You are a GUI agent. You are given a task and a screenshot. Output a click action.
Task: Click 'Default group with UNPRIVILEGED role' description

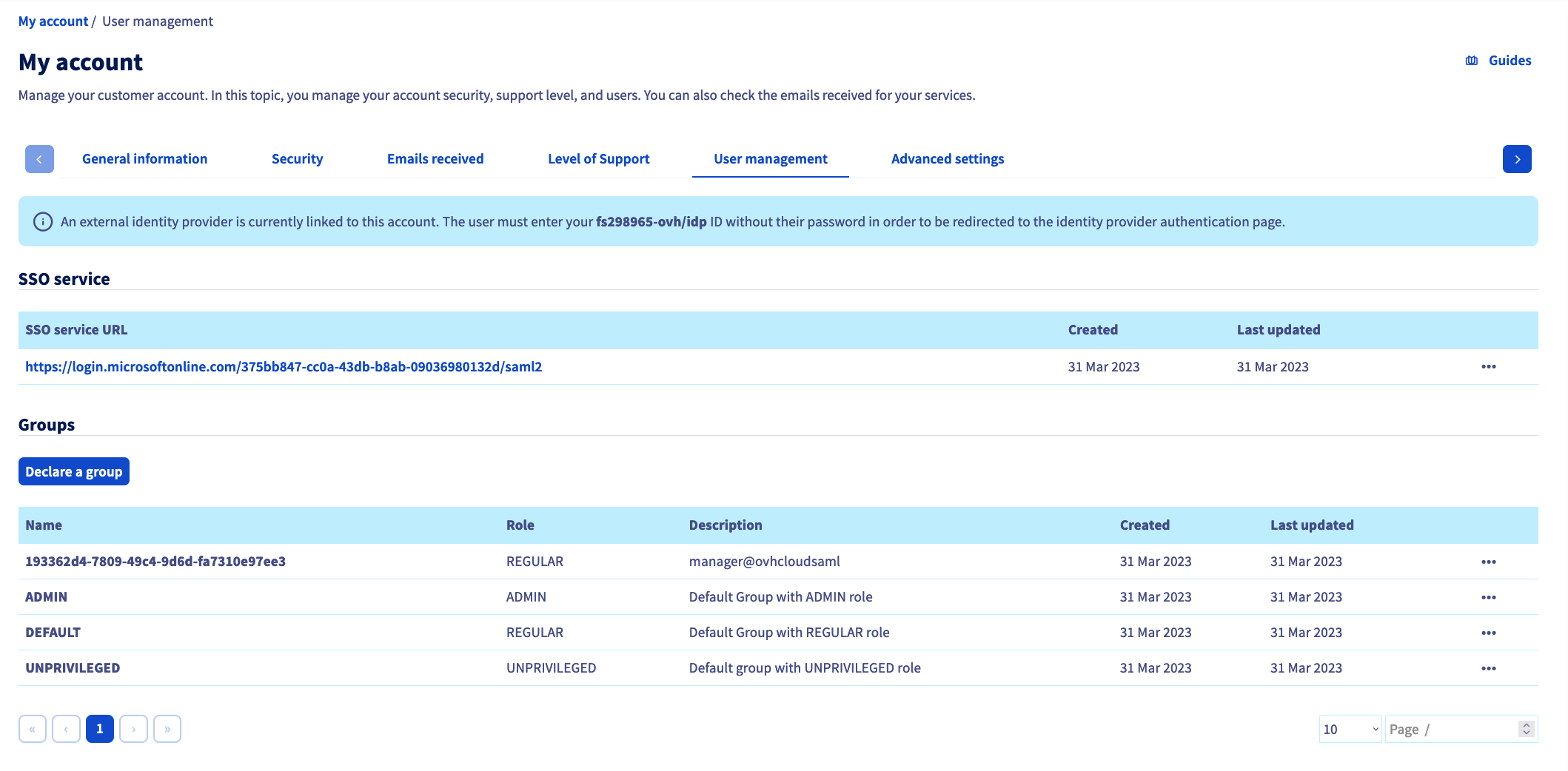[x=805, y=668]
